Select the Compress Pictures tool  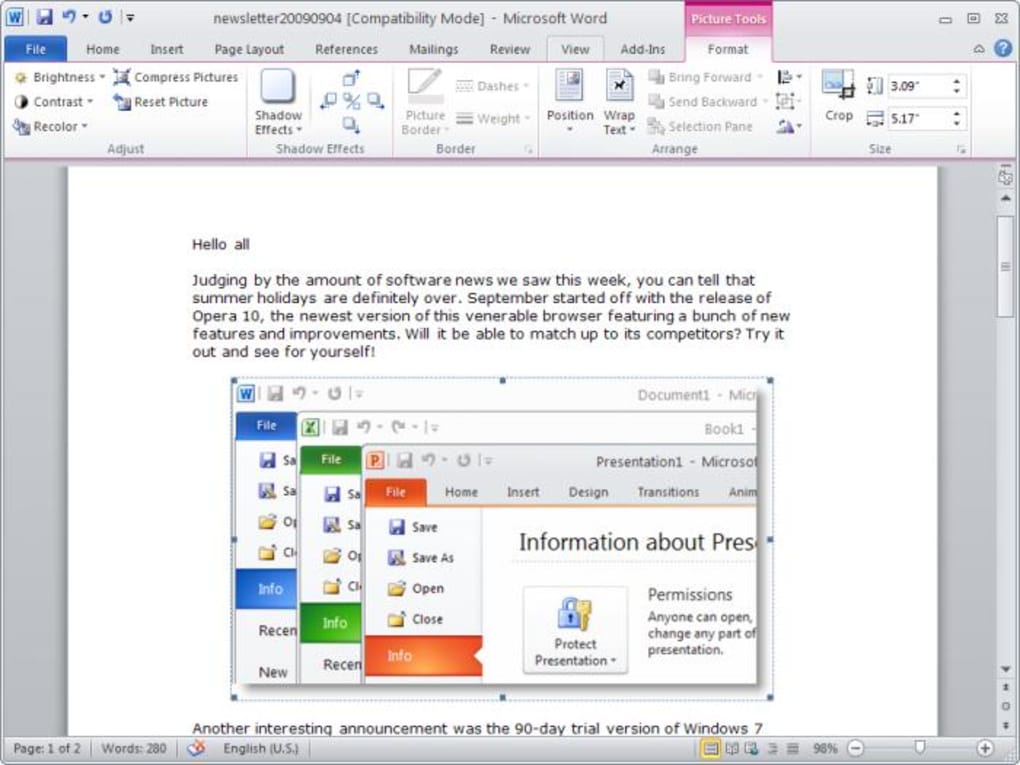[x=176, y=76]
